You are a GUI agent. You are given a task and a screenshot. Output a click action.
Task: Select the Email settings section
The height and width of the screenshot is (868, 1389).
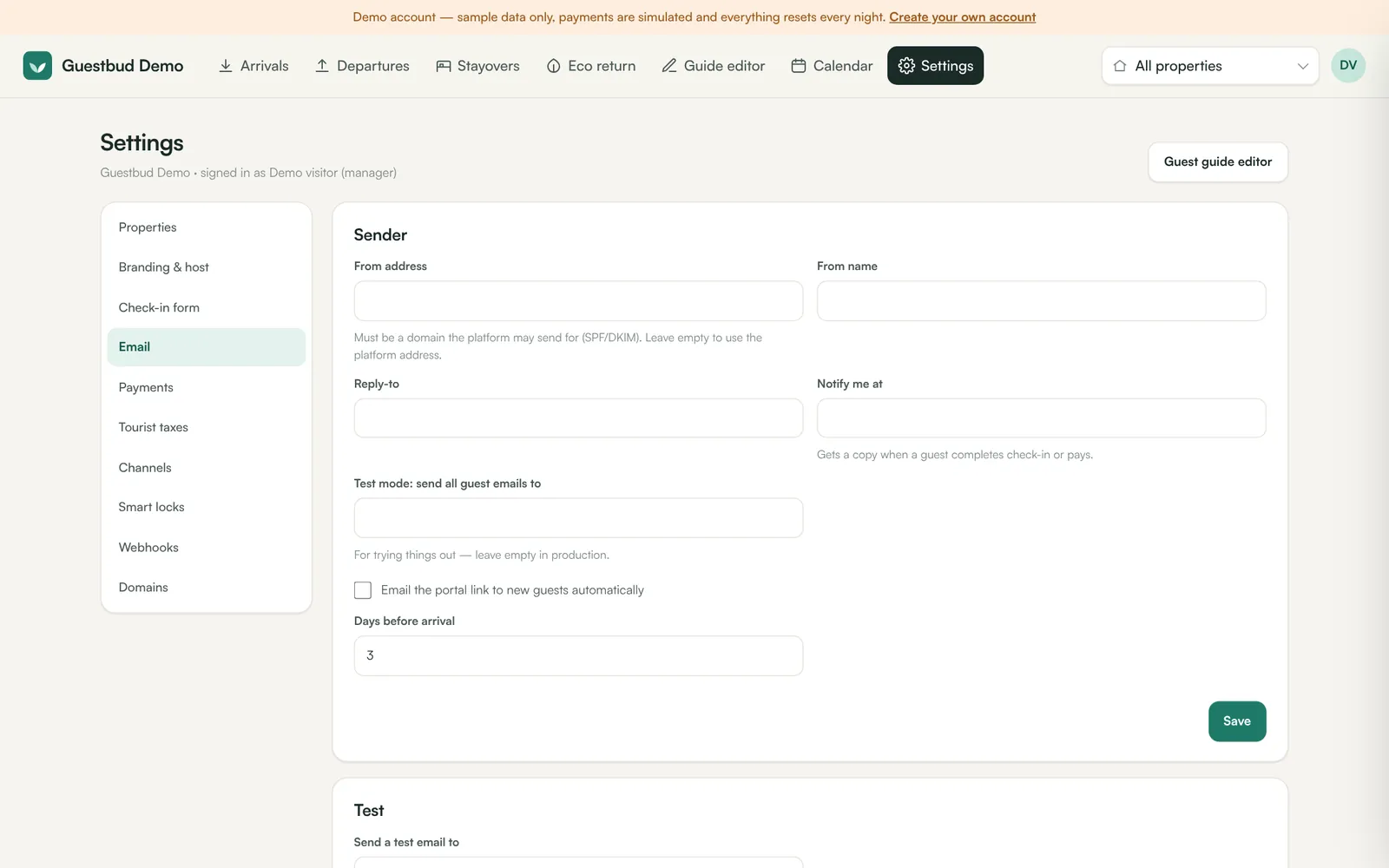point(207,347)
